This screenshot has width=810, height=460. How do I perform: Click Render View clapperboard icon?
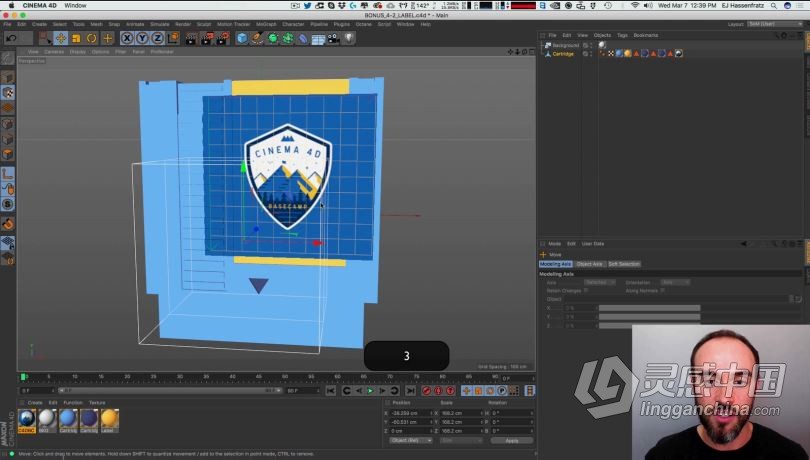tap(191, 39)
